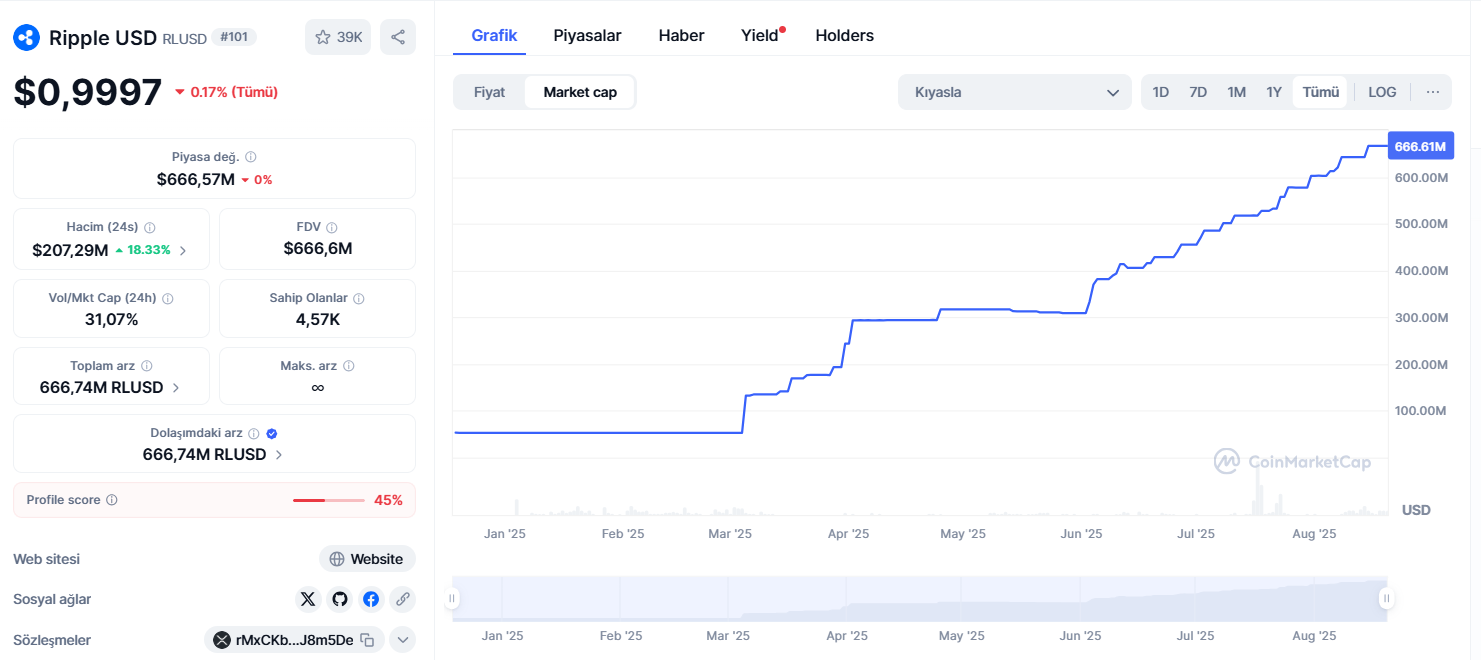Image resolution: width=1481 pixels, height=660 pixels.
Task: Open the Website link button
Action: (x=367, y=559)
